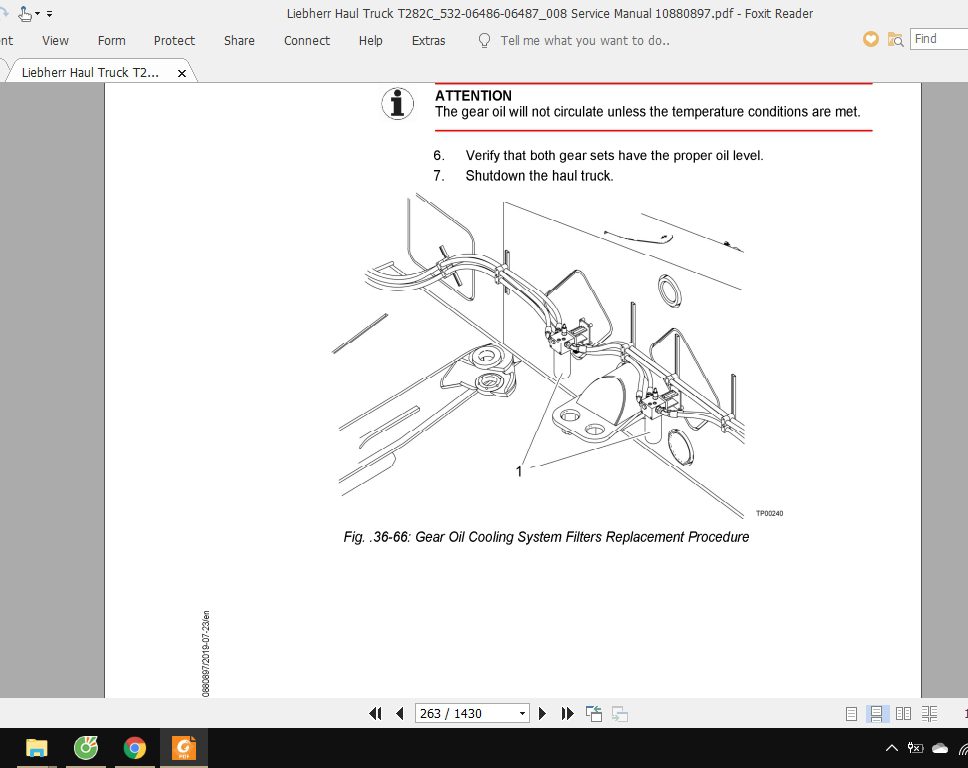Click the gear oil cooling diagram image
The image size is (968, 768).
[542, 356]
